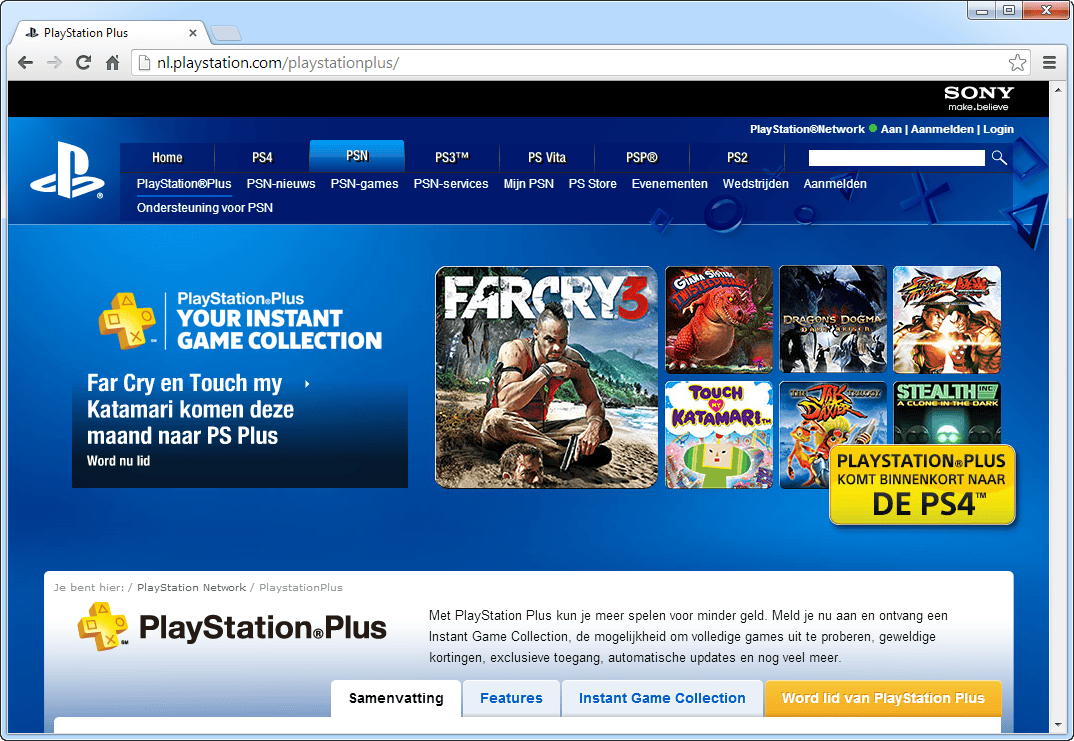This screenshot has width=1074, height=741.
Task: Click the search magnifier icon
Action: (999, 158)
